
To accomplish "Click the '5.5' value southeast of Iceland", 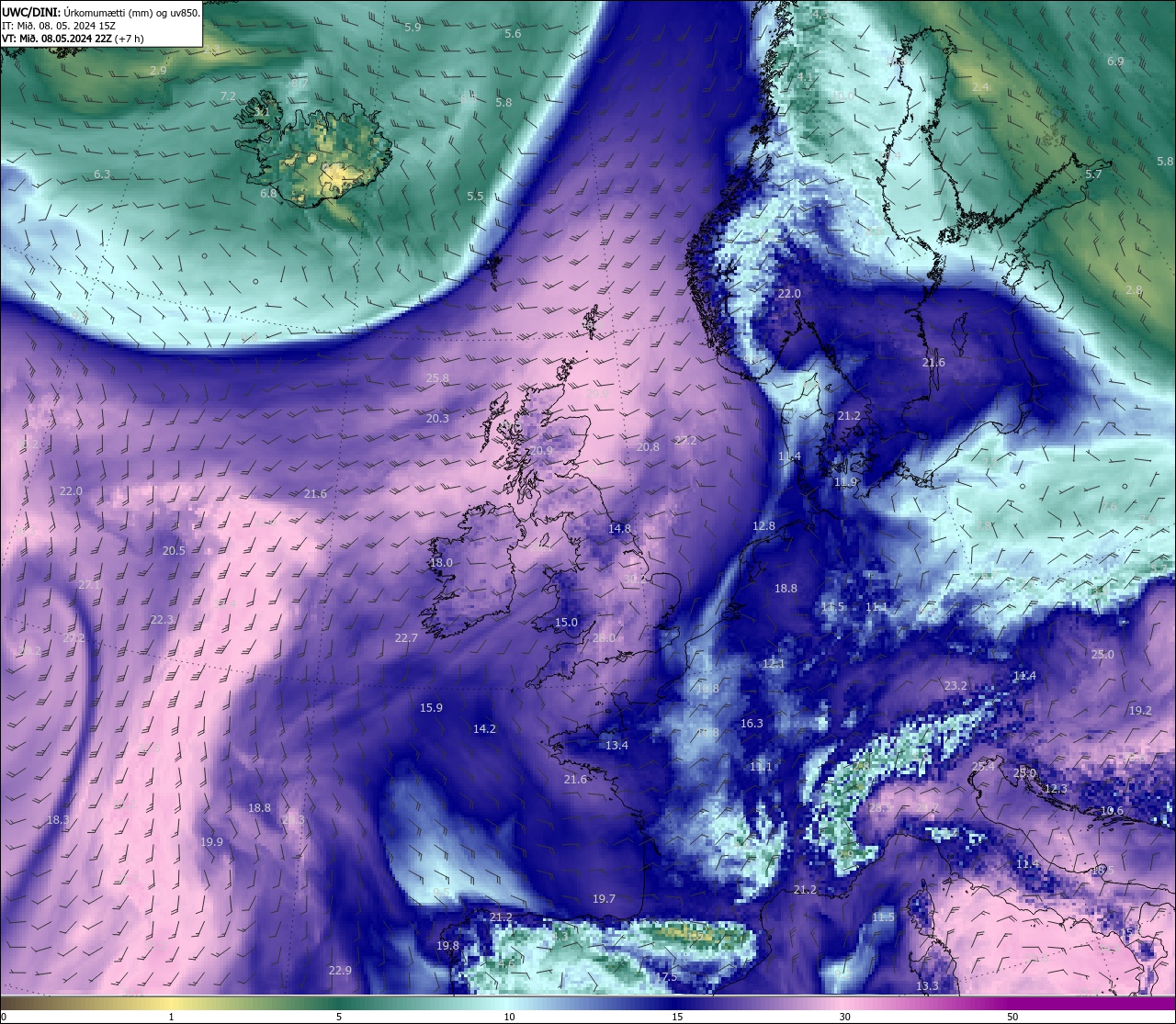I will tap(475, 196).
